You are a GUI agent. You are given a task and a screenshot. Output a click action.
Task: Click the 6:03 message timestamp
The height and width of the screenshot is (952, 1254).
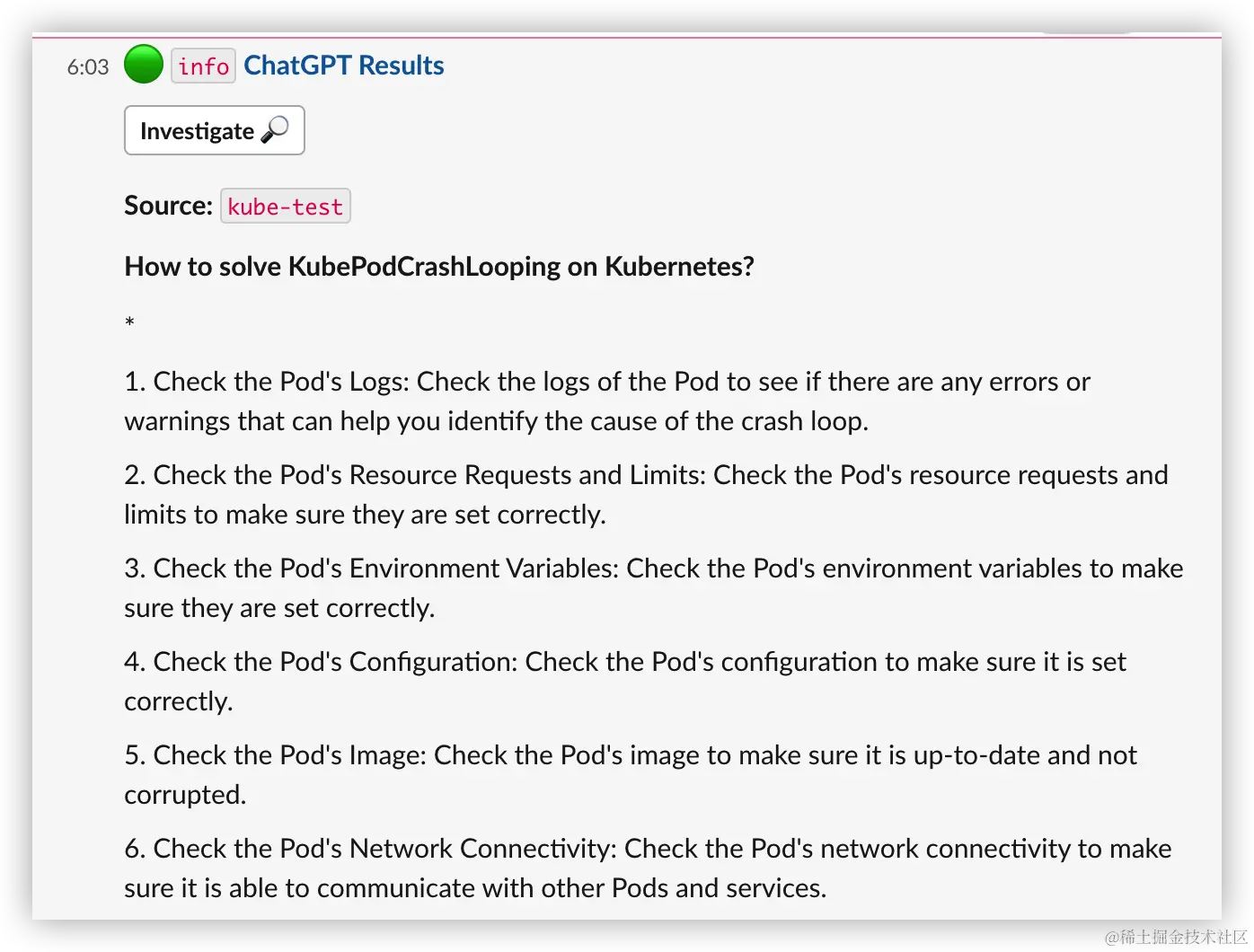click(x=88, y=67)
